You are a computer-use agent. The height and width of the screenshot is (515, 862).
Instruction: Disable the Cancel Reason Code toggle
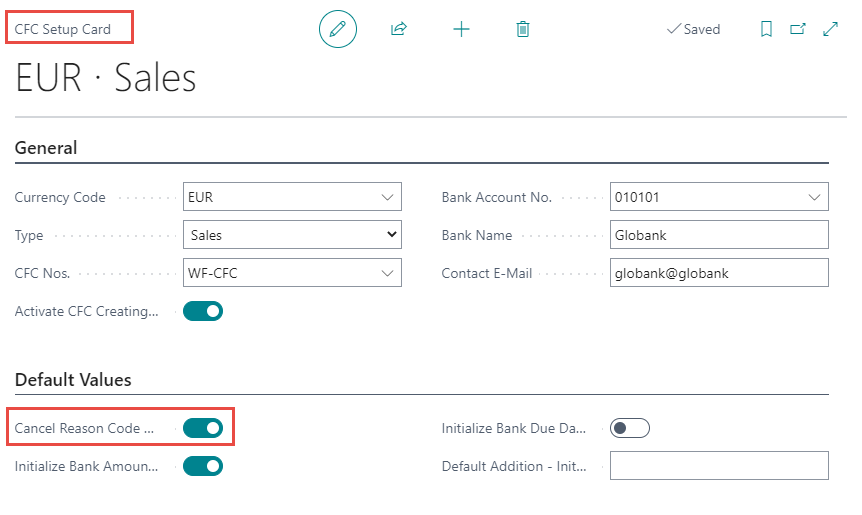point(203,428)
